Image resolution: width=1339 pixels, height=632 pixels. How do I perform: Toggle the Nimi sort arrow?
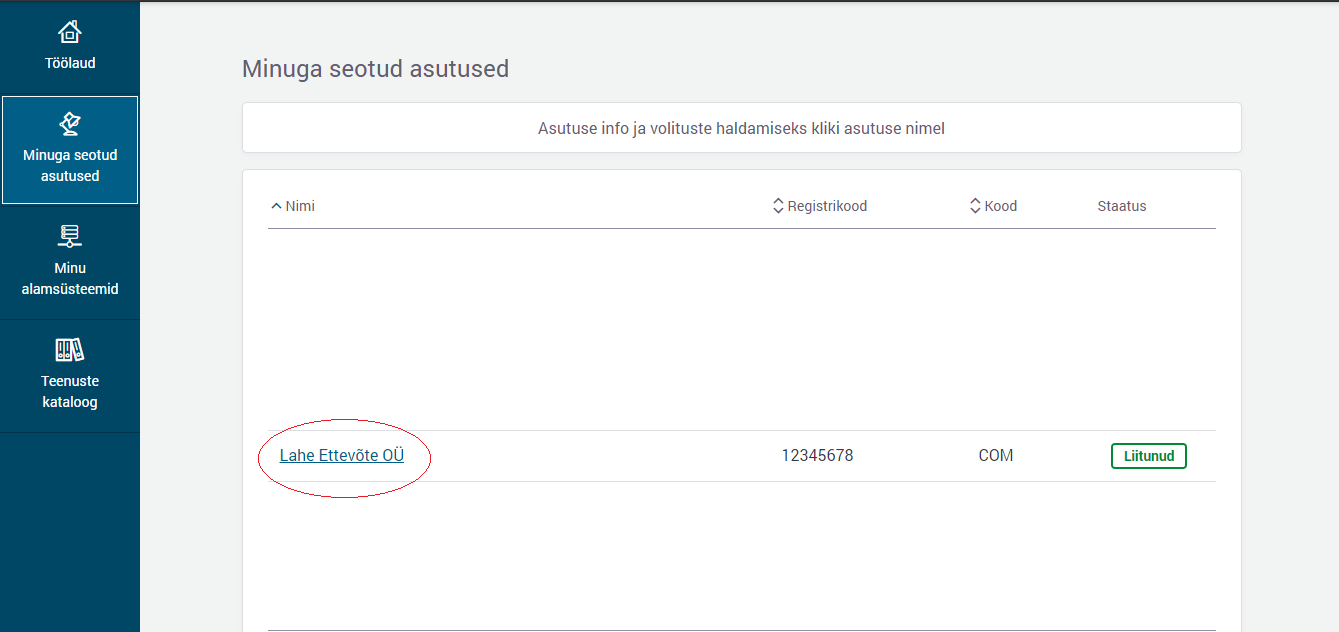pos(276,206)
